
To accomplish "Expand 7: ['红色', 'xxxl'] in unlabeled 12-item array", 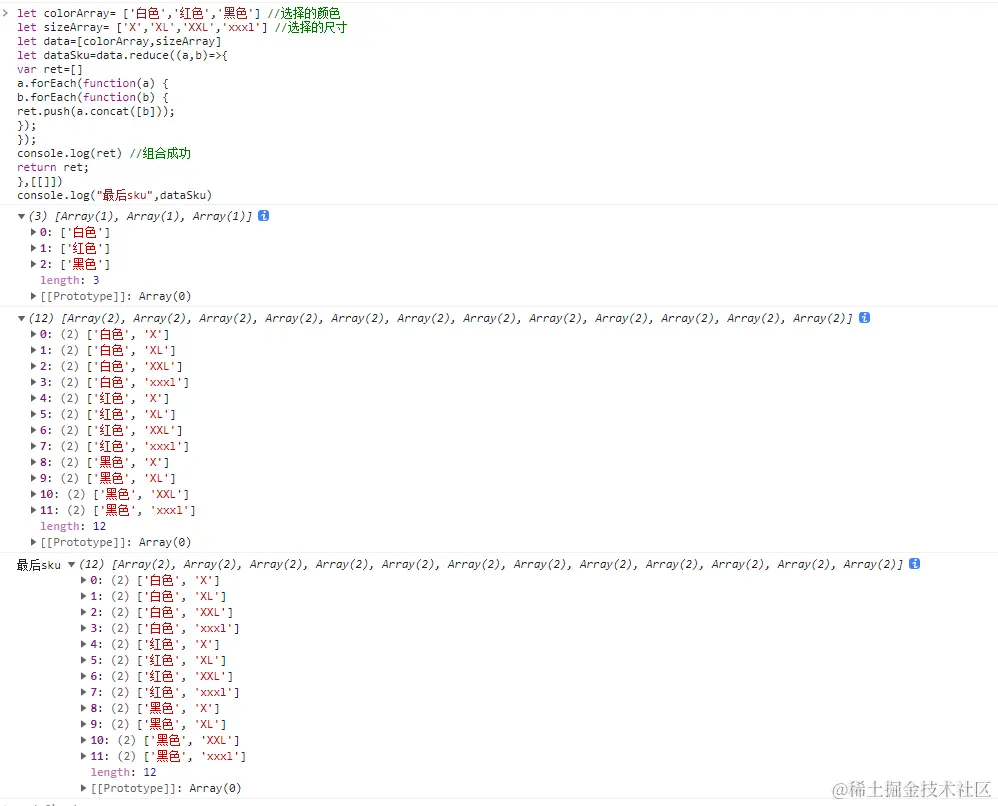I will pos(33,446).
